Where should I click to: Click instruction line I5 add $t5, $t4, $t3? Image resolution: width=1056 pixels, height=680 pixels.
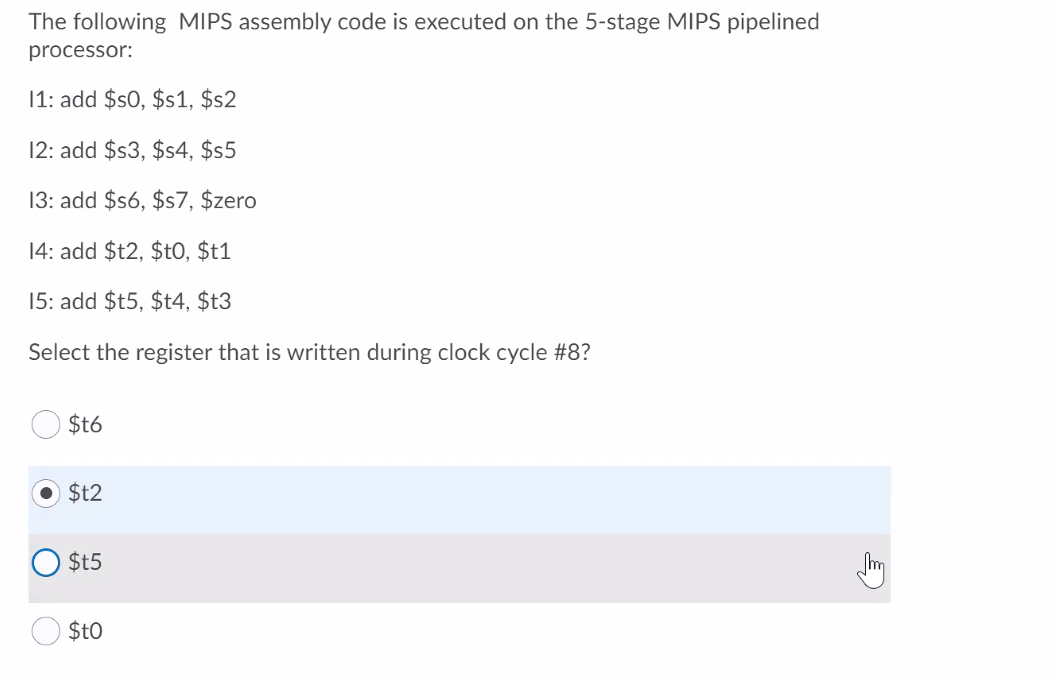[x=130, y=301]
